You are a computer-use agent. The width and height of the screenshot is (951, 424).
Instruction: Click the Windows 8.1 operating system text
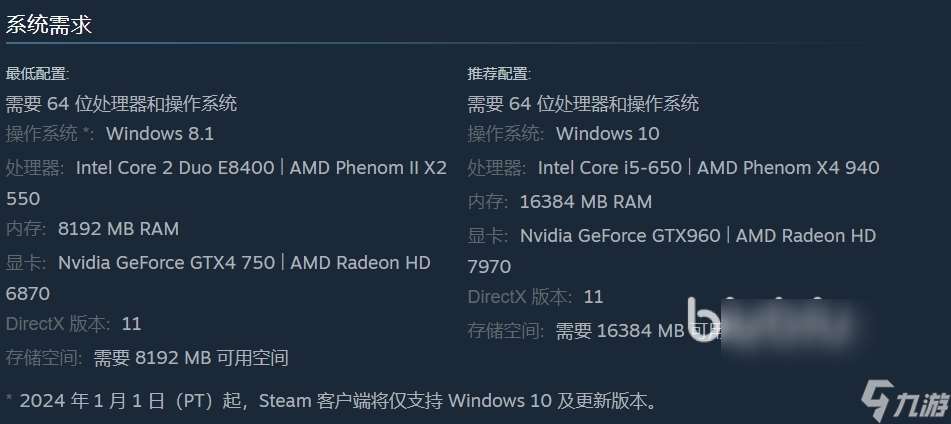coord(160,133)
